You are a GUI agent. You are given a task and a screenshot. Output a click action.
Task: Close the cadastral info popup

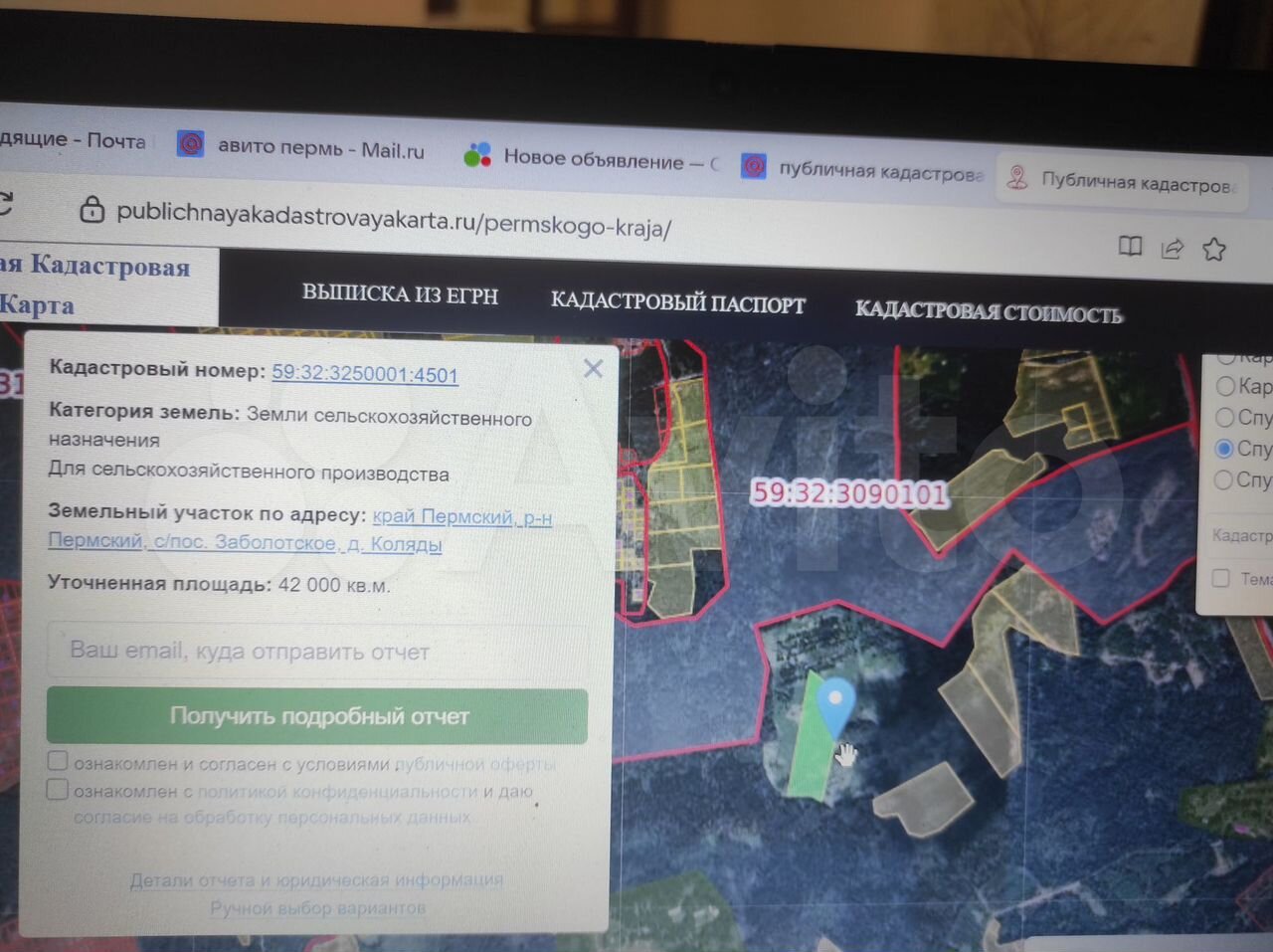(594, 369)
